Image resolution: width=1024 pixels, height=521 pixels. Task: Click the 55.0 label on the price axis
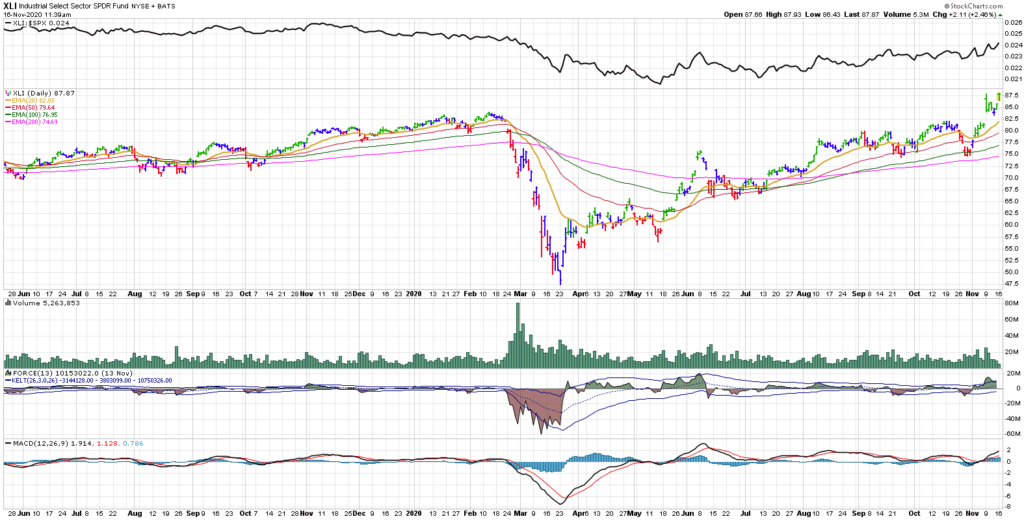tap(1011, 248)
